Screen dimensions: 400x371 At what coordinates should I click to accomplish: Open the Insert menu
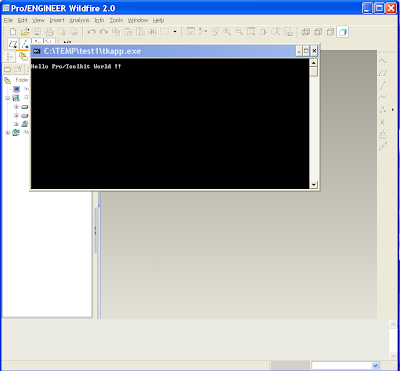click(x=57, y=20)
